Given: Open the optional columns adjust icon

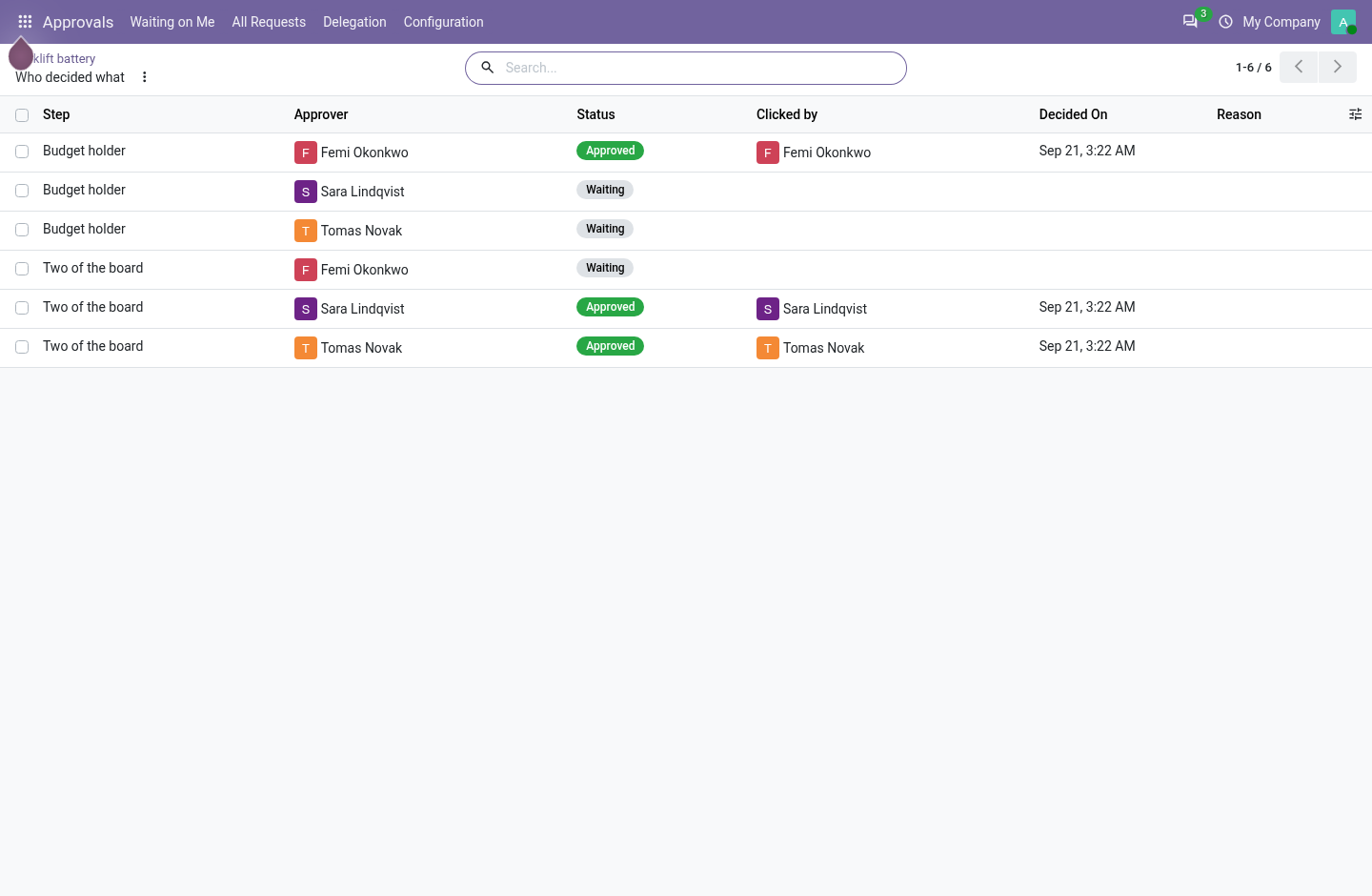Looking at the screenshot, I should pyautogui.click(x=1356, y=114).
